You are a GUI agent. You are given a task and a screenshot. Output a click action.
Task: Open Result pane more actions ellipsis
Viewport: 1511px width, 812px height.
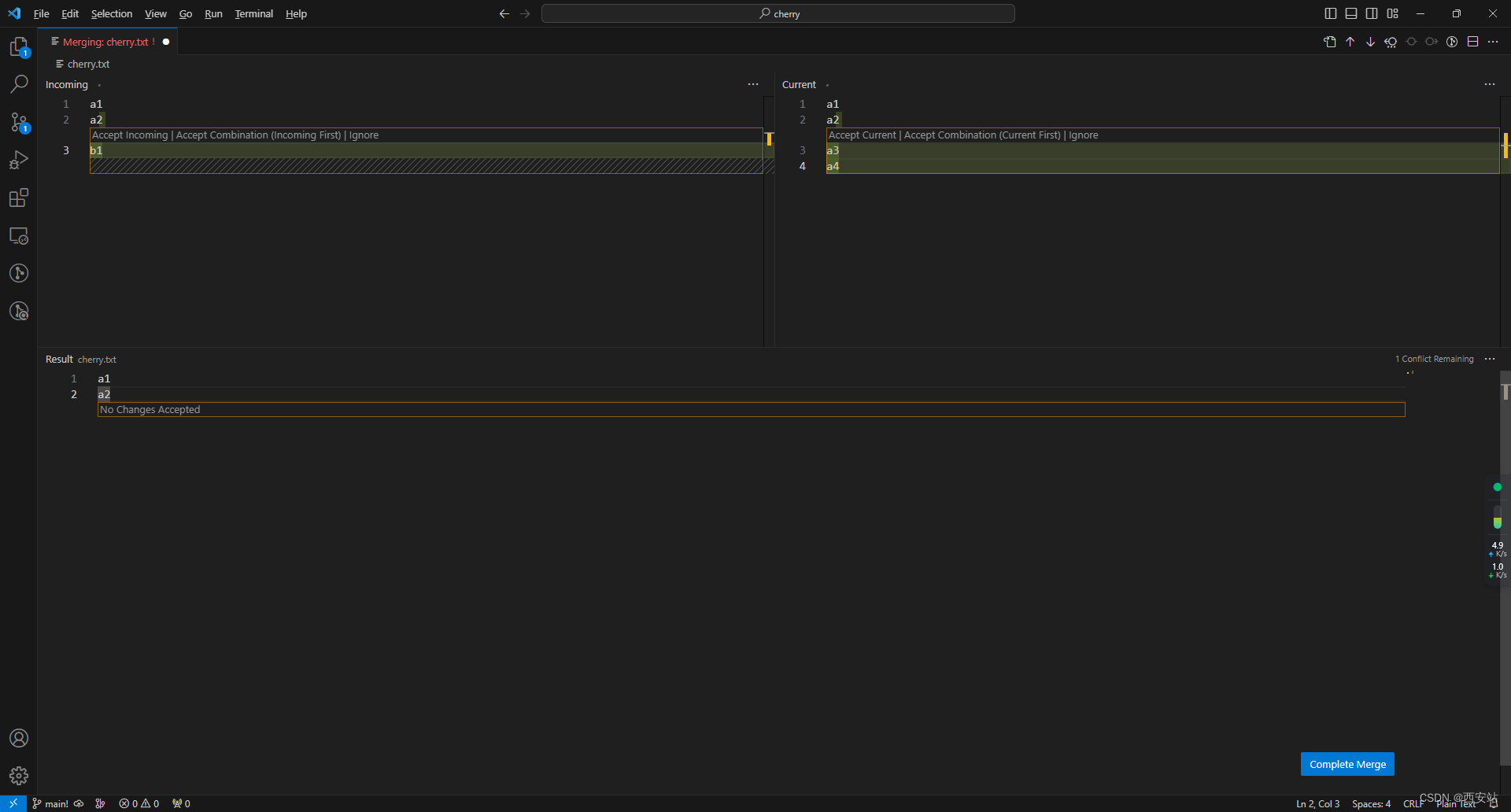click(x=1490, y=359)
